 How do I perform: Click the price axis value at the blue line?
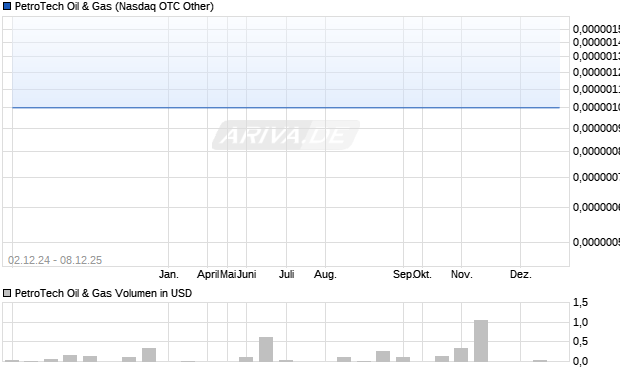click(596, 107)
